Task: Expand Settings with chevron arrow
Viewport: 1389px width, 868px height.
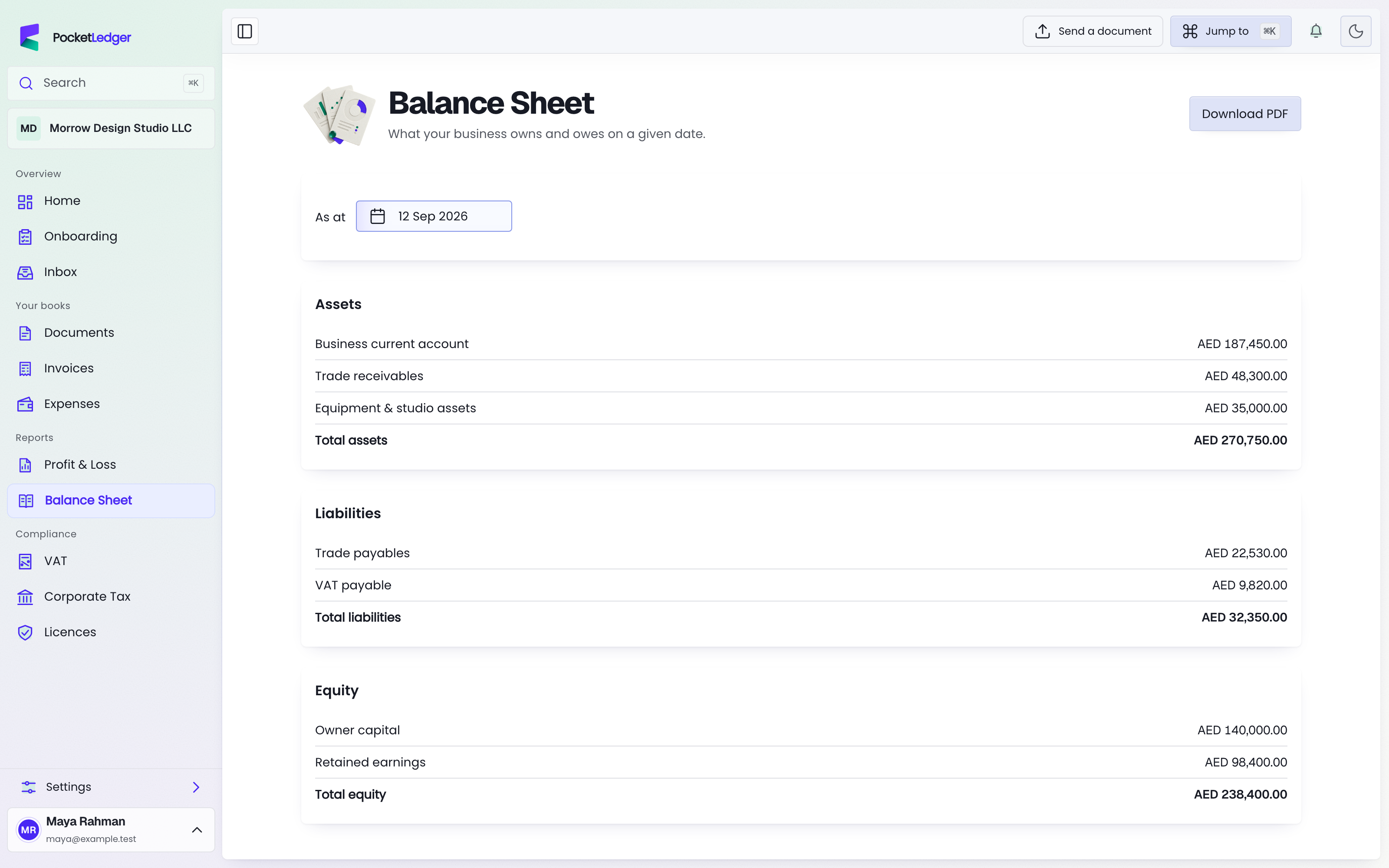Action: tap(196, 787)
